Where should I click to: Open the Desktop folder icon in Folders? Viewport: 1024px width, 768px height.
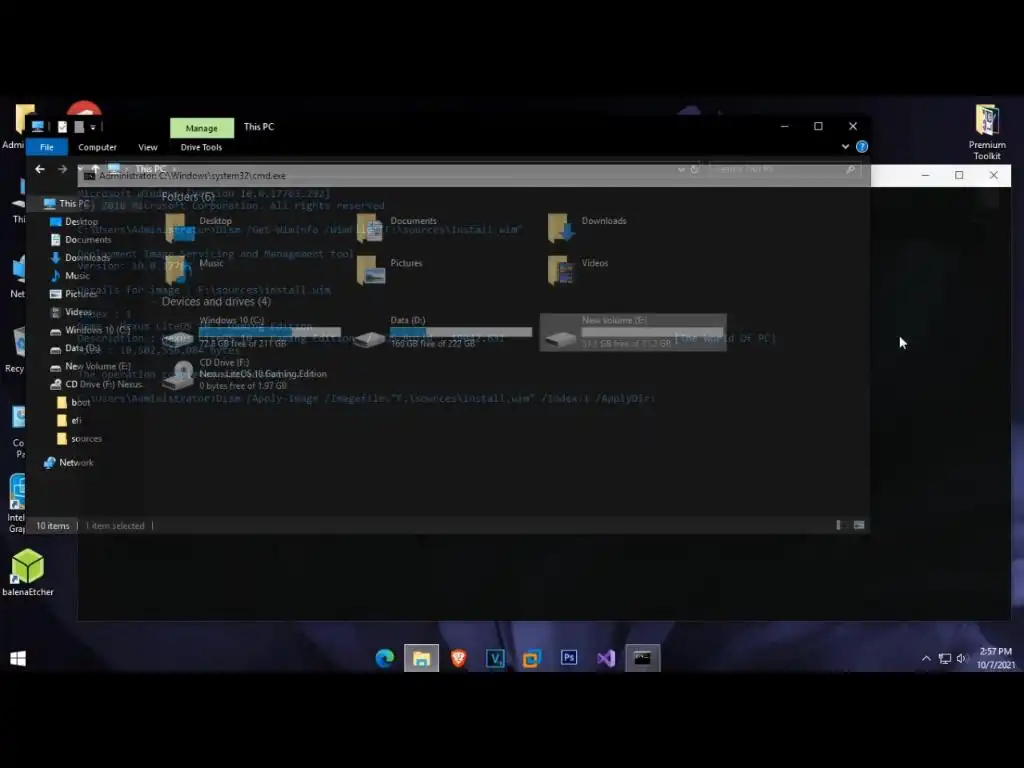(x=180, y=227)
